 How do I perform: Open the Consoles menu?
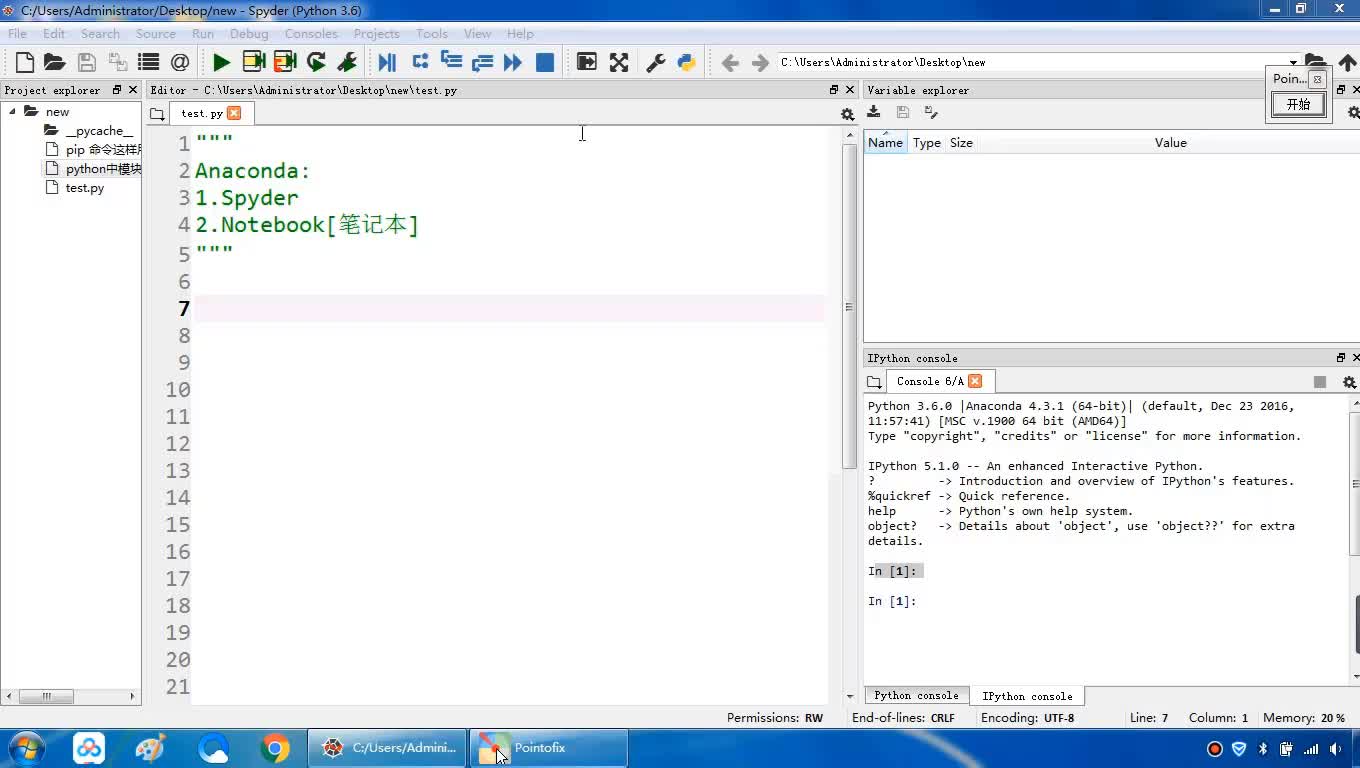(310, 34)
